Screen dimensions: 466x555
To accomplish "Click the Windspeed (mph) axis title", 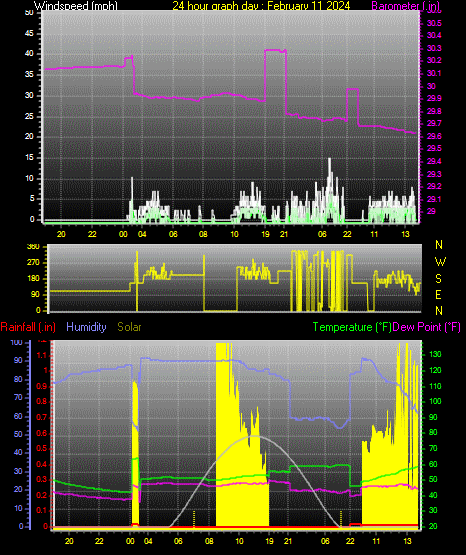I will coord(76,6).
